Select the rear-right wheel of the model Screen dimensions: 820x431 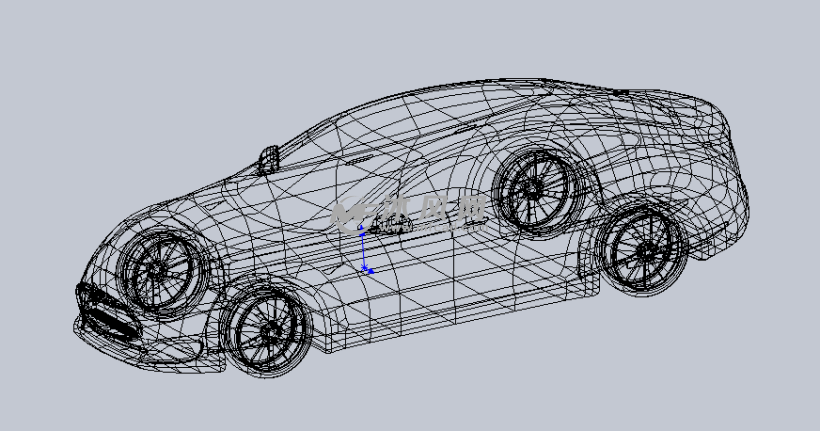click(x=639, y=251)
